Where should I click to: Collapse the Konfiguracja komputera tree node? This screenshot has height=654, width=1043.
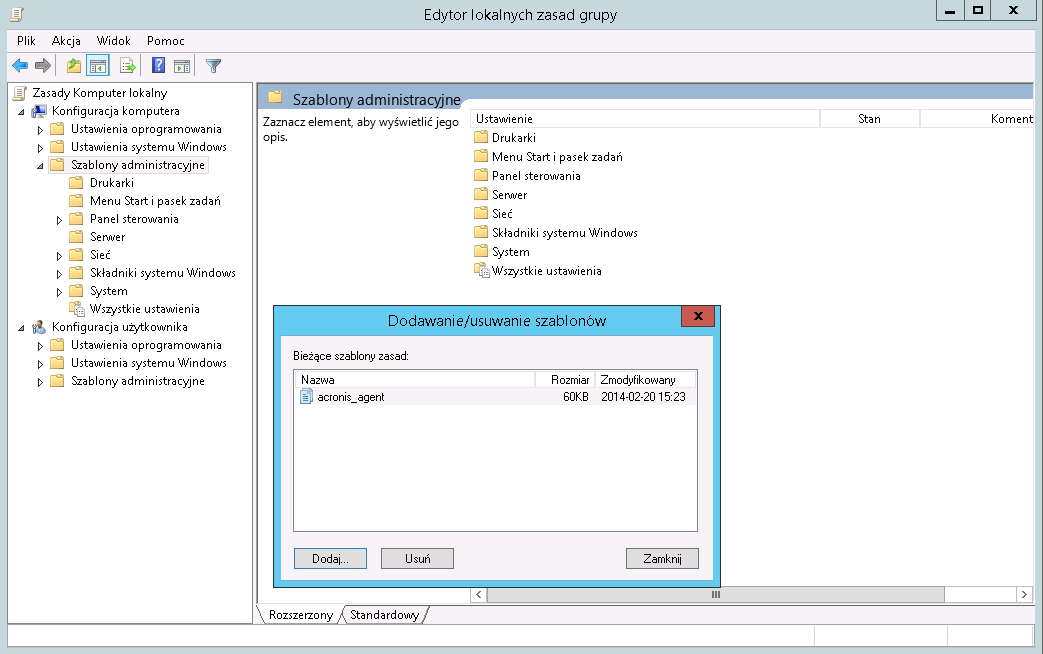pyautogui.click(x=22, y=111)
